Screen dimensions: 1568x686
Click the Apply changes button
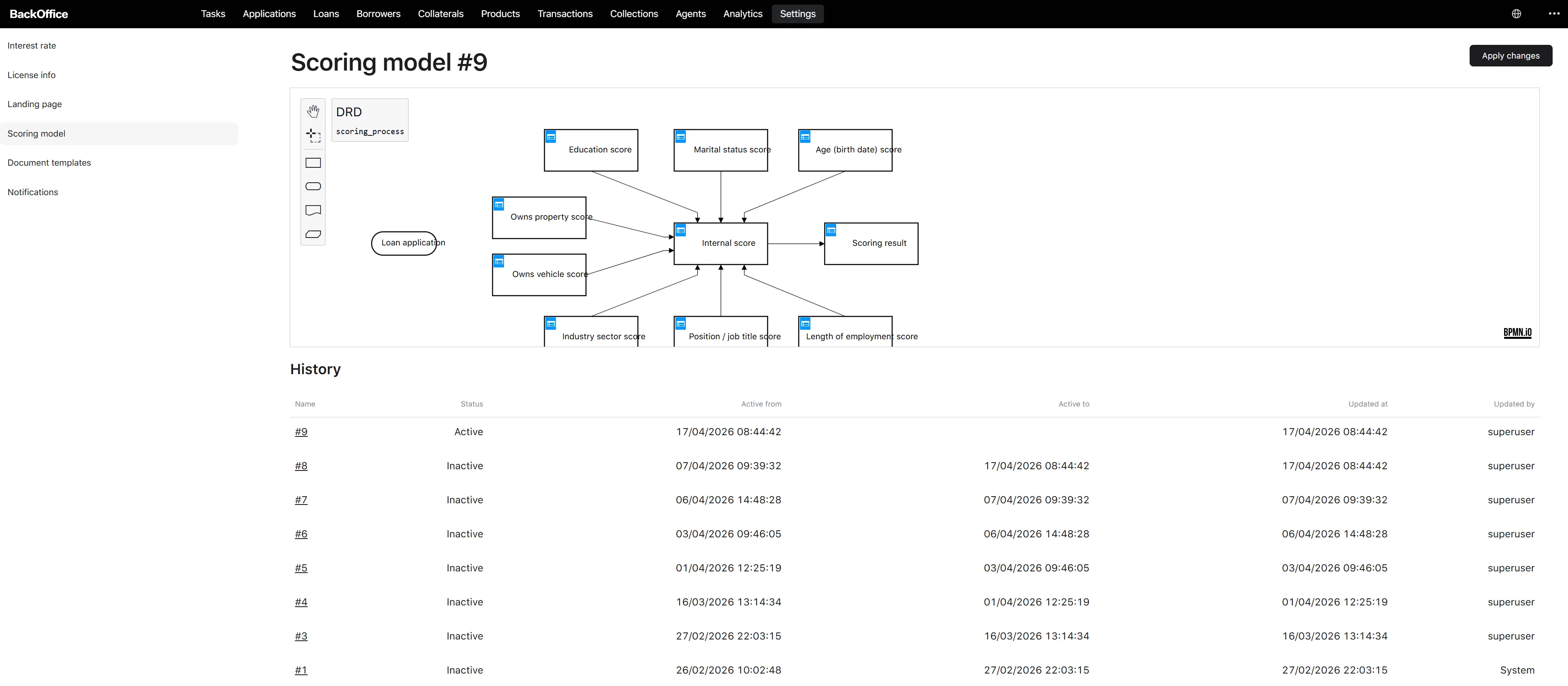pyautogui.click(x=1510, y=55)
